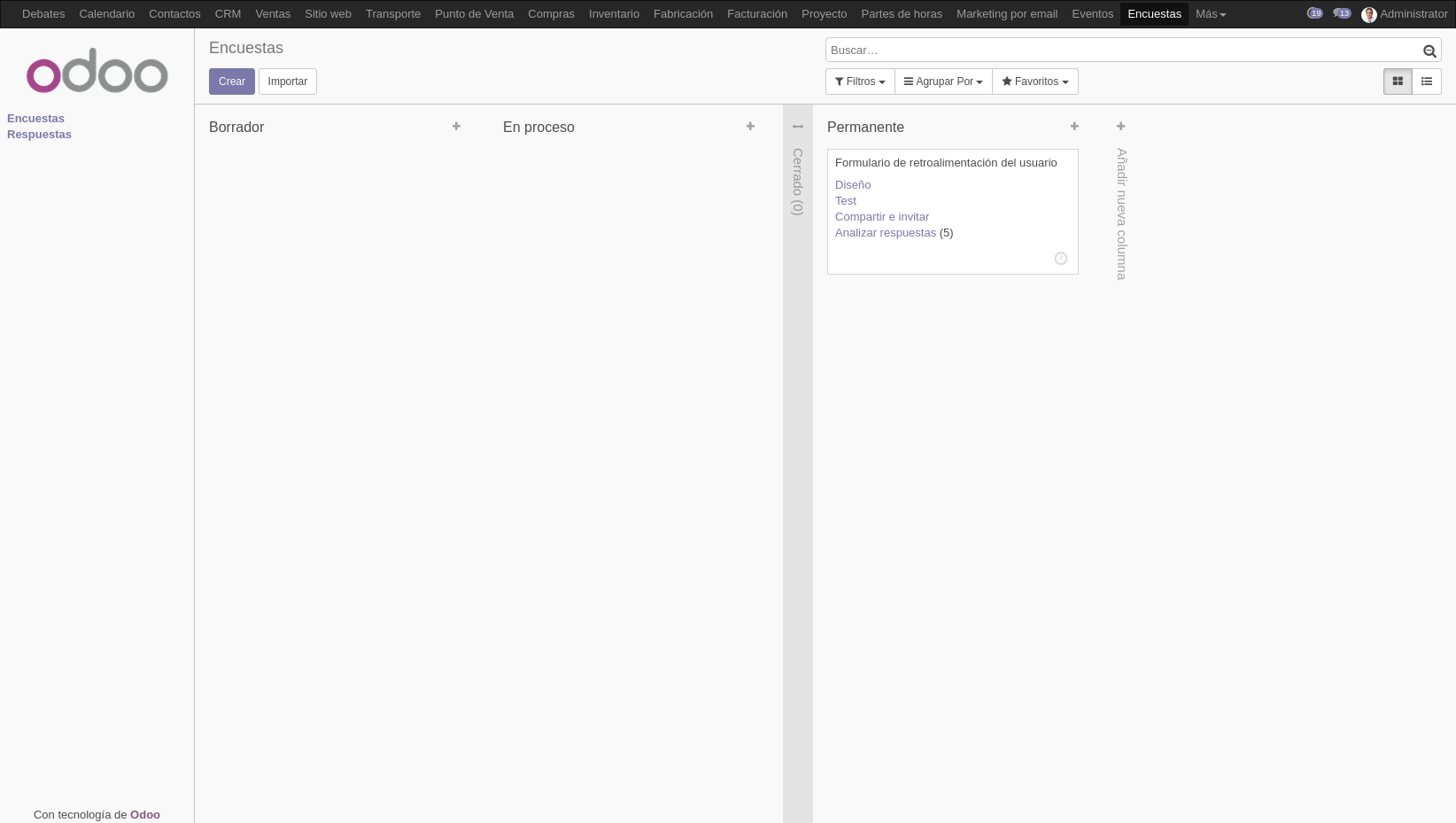Add card in En proceso column
The image size is (1456, 823).
[750, 127]
